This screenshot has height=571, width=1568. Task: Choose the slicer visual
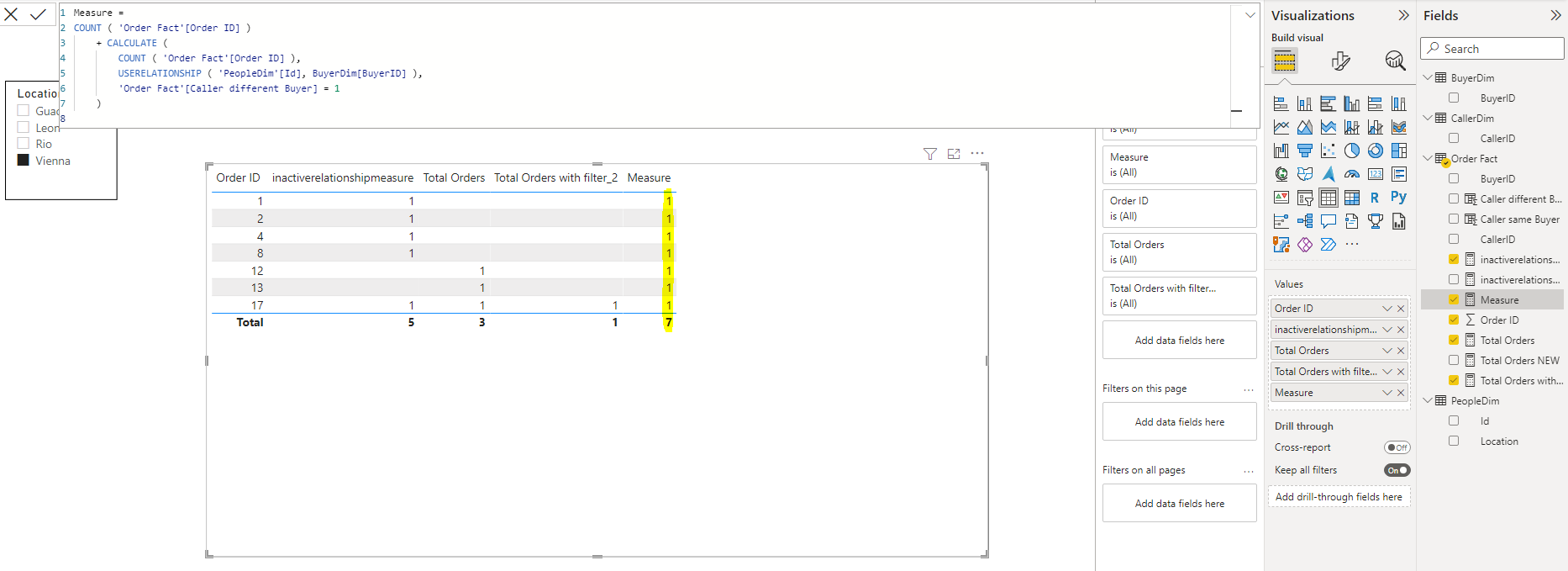(x=1305, y=198)
